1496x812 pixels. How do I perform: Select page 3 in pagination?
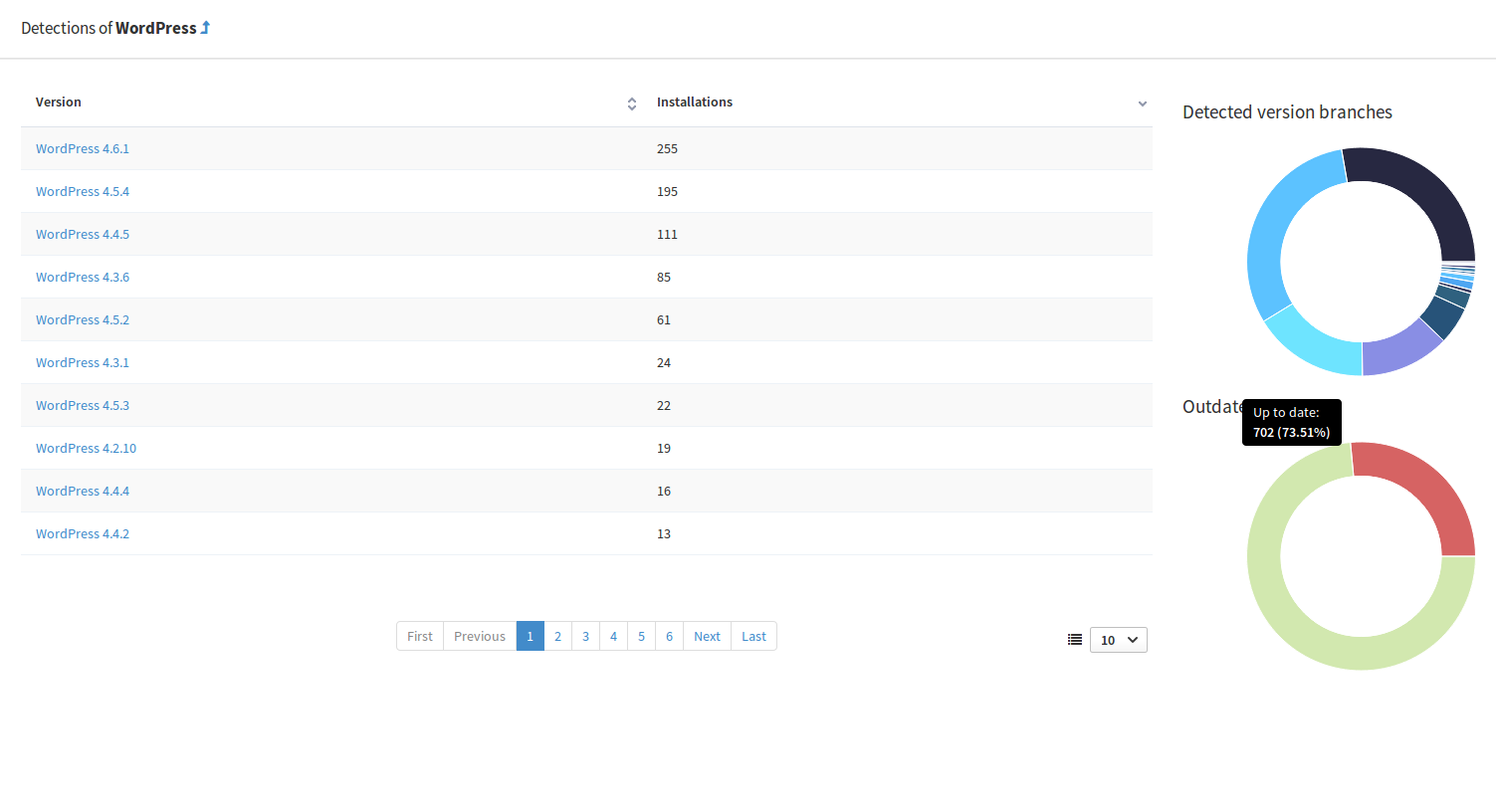585,637
